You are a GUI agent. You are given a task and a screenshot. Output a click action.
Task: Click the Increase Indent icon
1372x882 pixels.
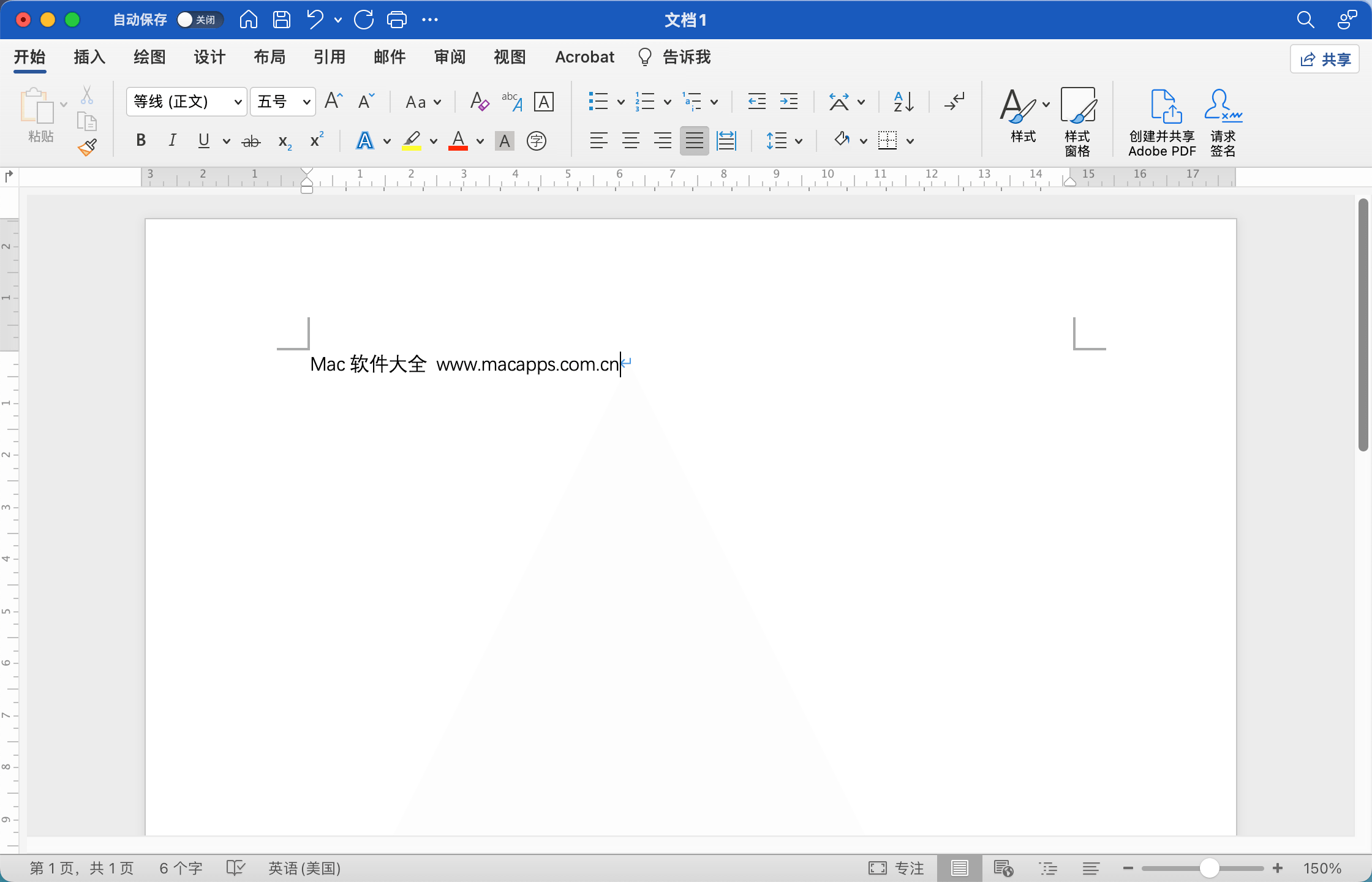pos(789,102)
